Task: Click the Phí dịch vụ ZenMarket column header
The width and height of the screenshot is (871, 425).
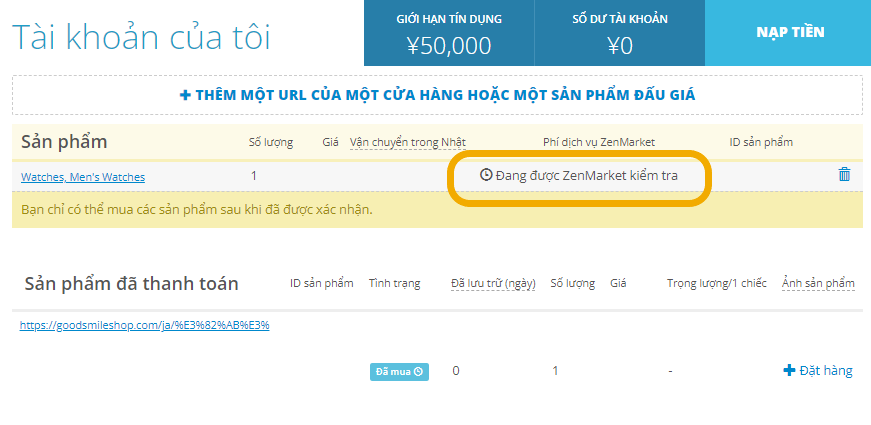Action: pyautogui.click(x=599, y=142)
